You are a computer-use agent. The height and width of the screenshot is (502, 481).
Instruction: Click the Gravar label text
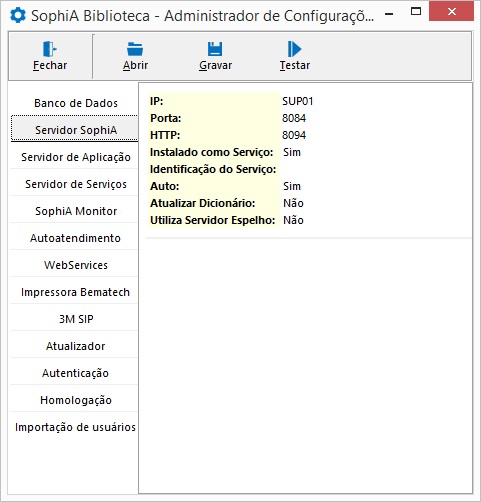215,65
